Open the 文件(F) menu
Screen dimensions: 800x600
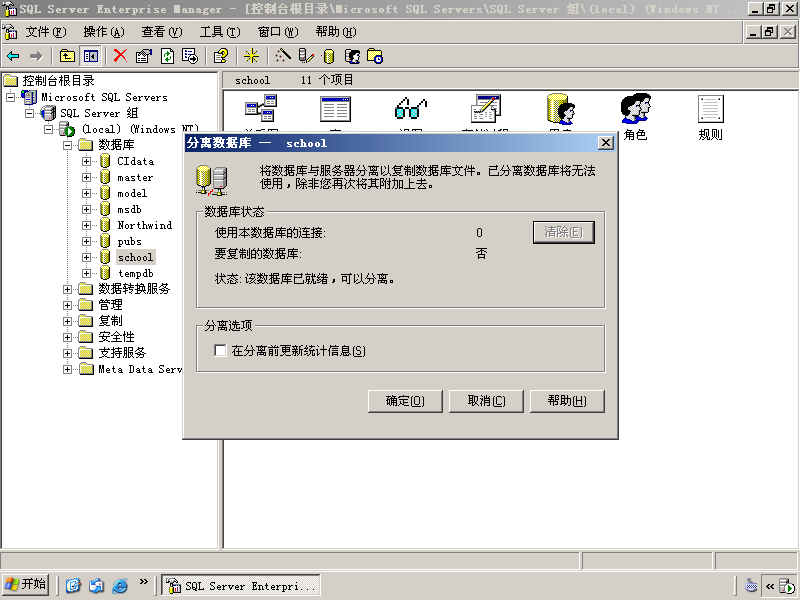[46, 32]
